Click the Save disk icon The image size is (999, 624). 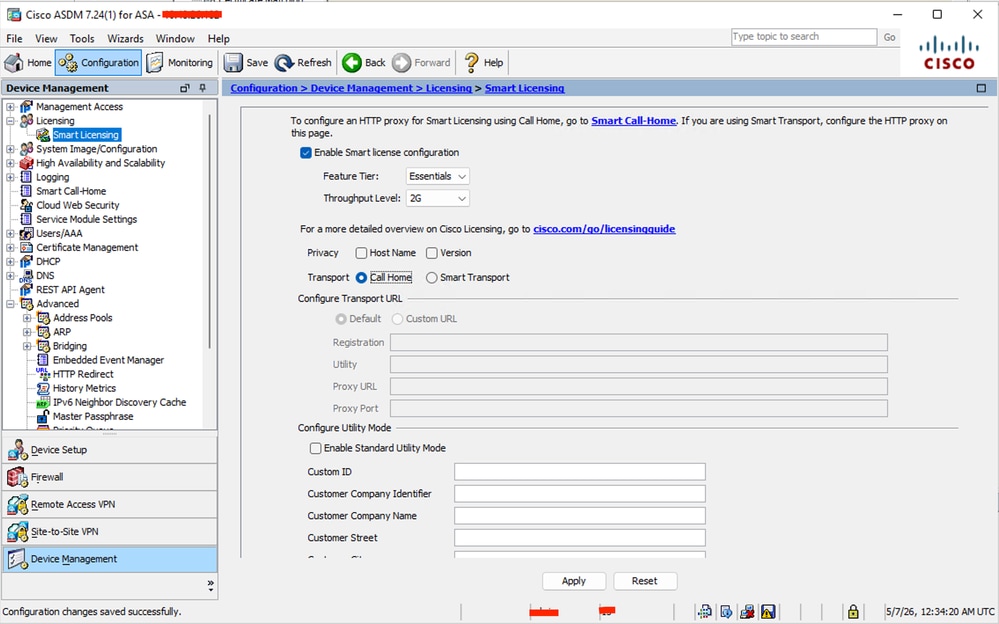coord(233,62)
